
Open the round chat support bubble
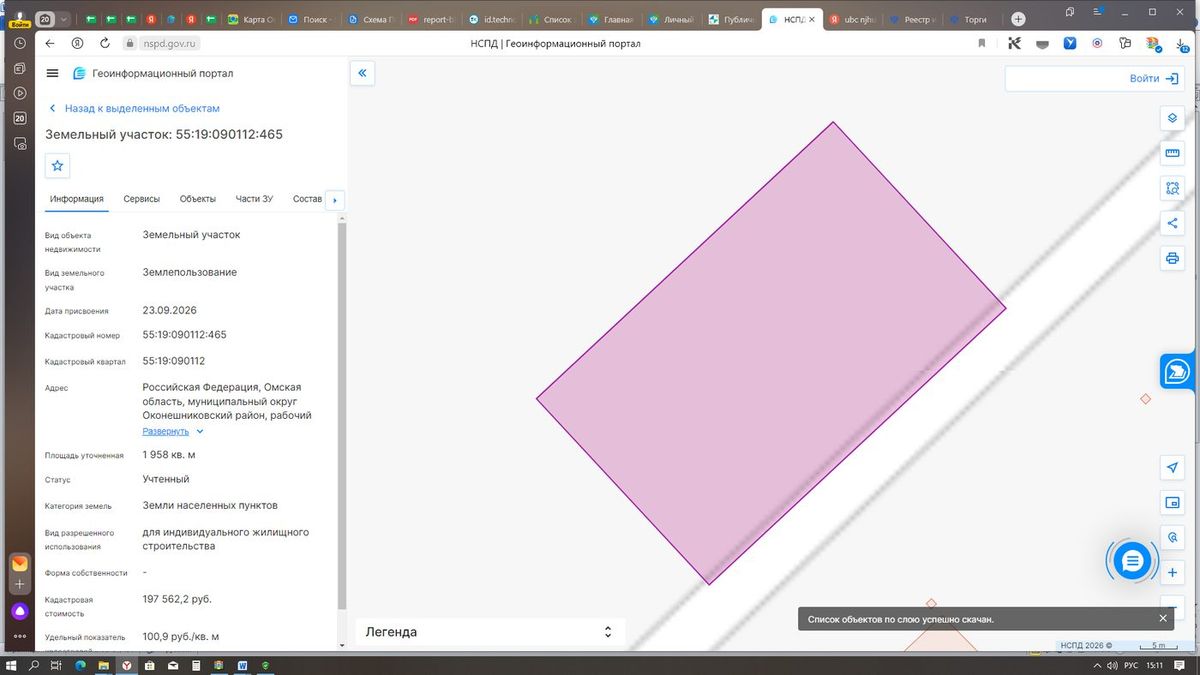pyautogui.click(x=1132, y=562)
